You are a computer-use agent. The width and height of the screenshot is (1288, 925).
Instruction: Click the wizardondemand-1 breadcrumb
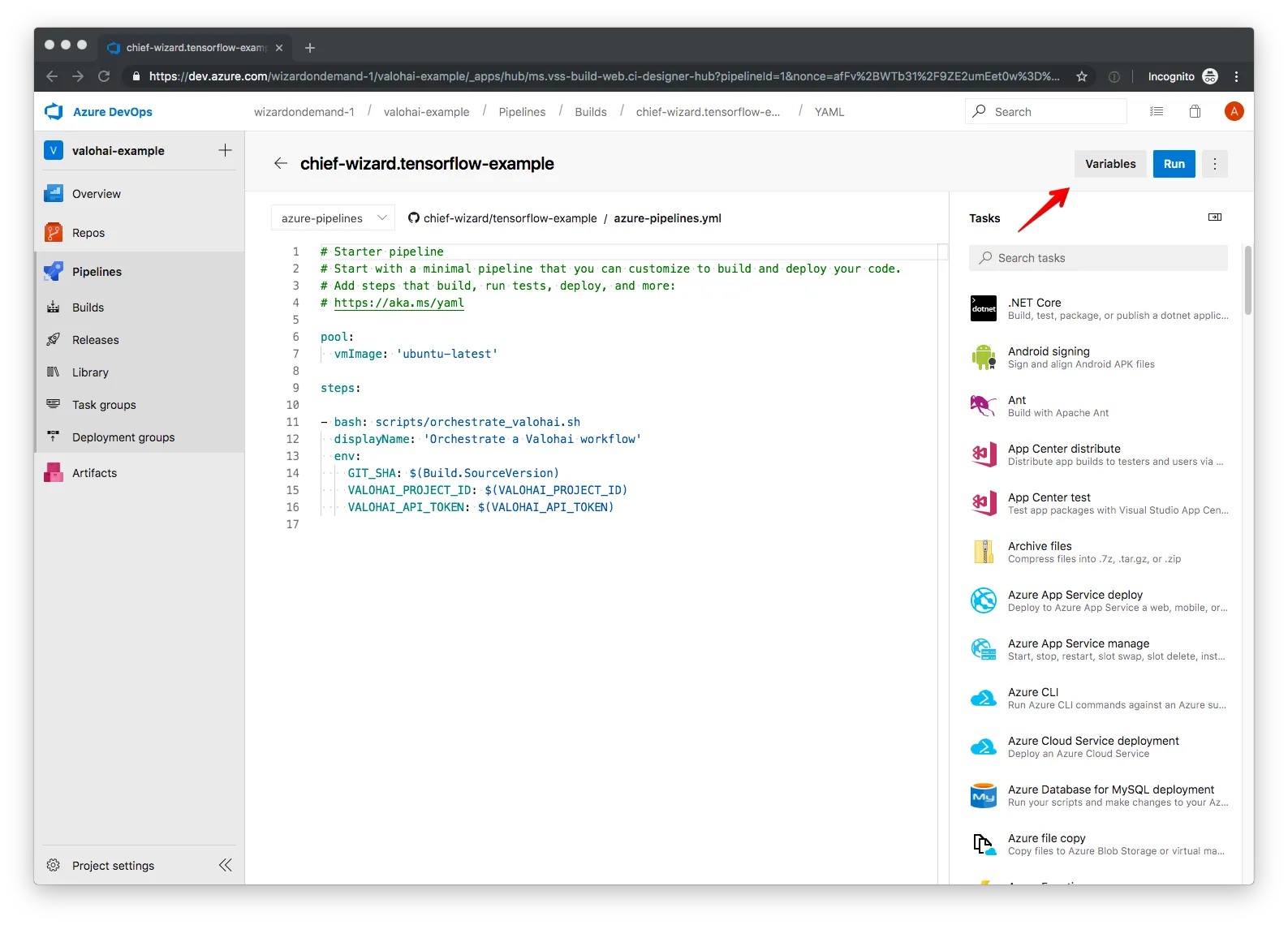point(304,112)
